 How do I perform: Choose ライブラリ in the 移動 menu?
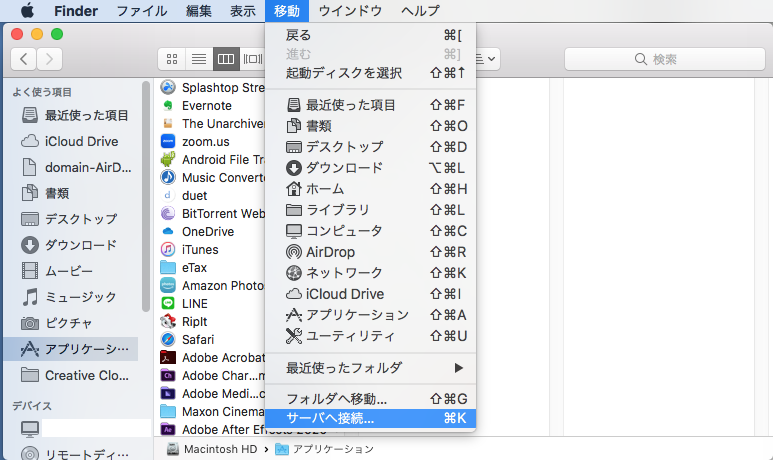[370, 210]
